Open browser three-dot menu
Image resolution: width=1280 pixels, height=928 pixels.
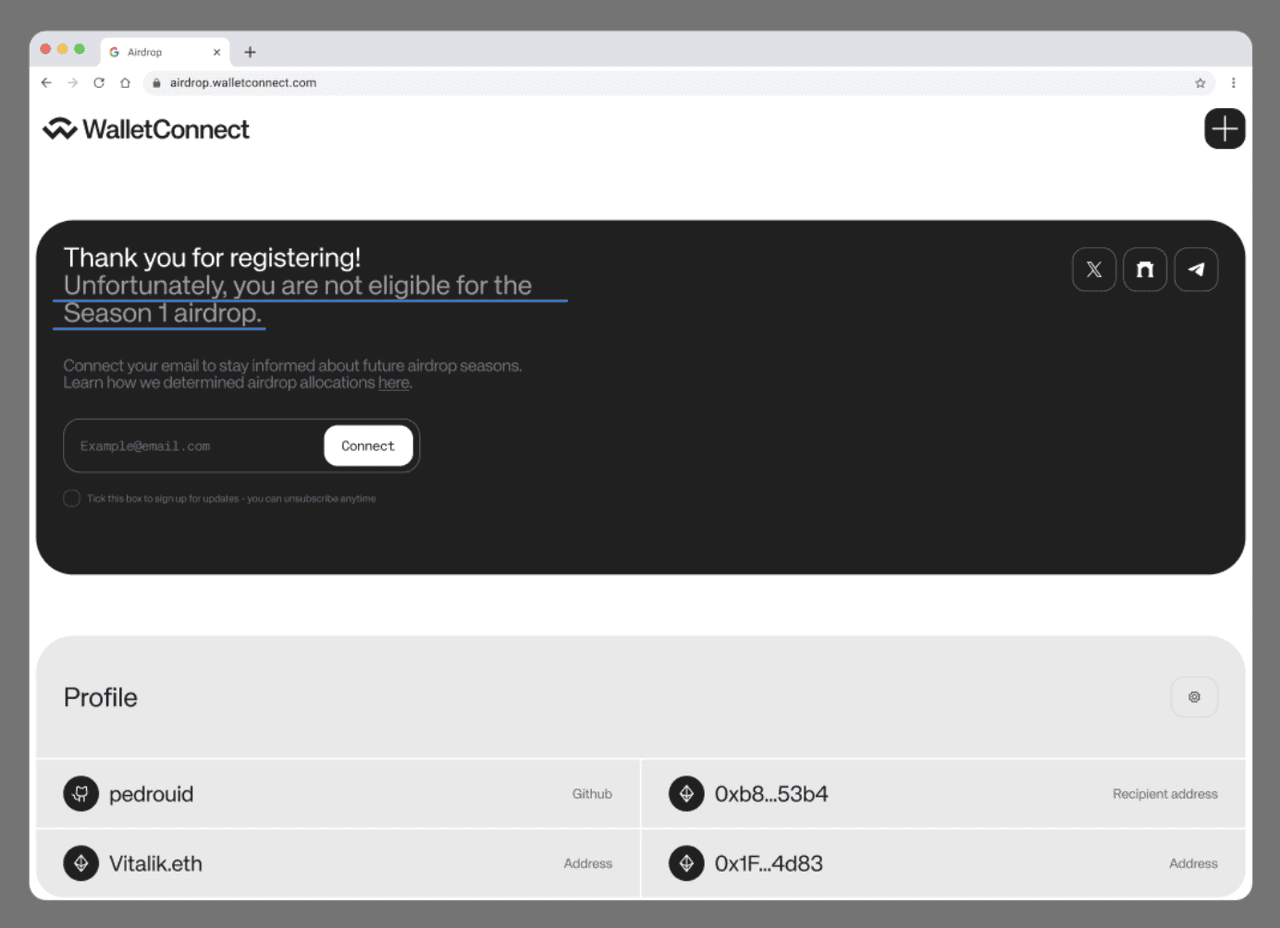pyautogui.click(x=1233, y=83)
